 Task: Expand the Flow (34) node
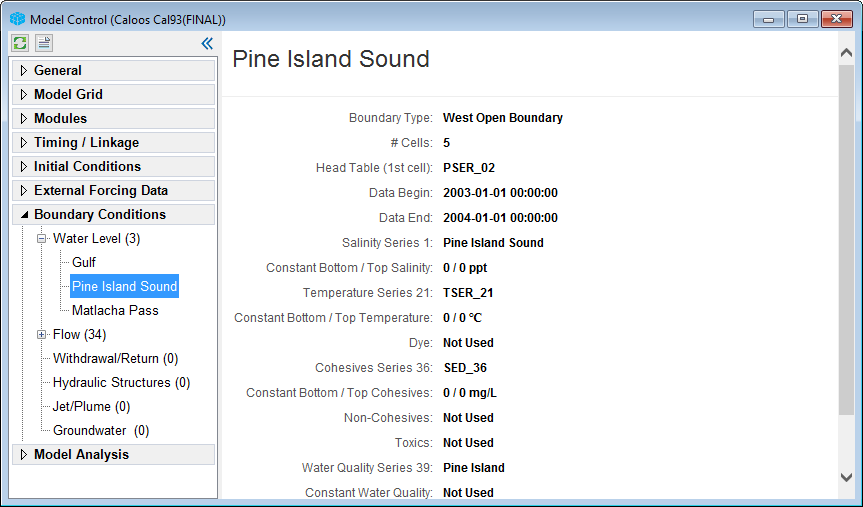pyautogui.click(x=42, y=335)
